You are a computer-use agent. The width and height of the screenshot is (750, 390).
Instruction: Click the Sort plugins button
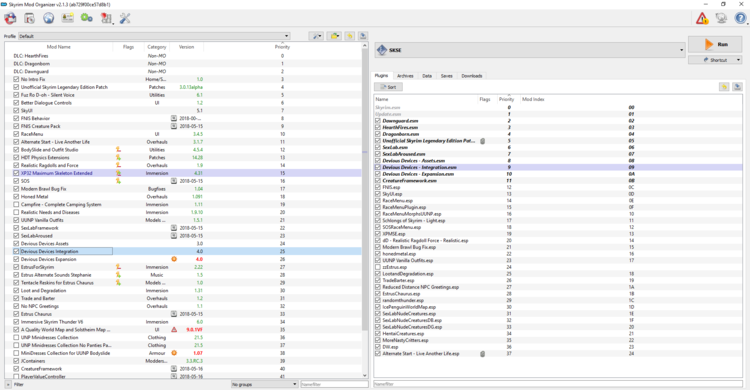388,87
